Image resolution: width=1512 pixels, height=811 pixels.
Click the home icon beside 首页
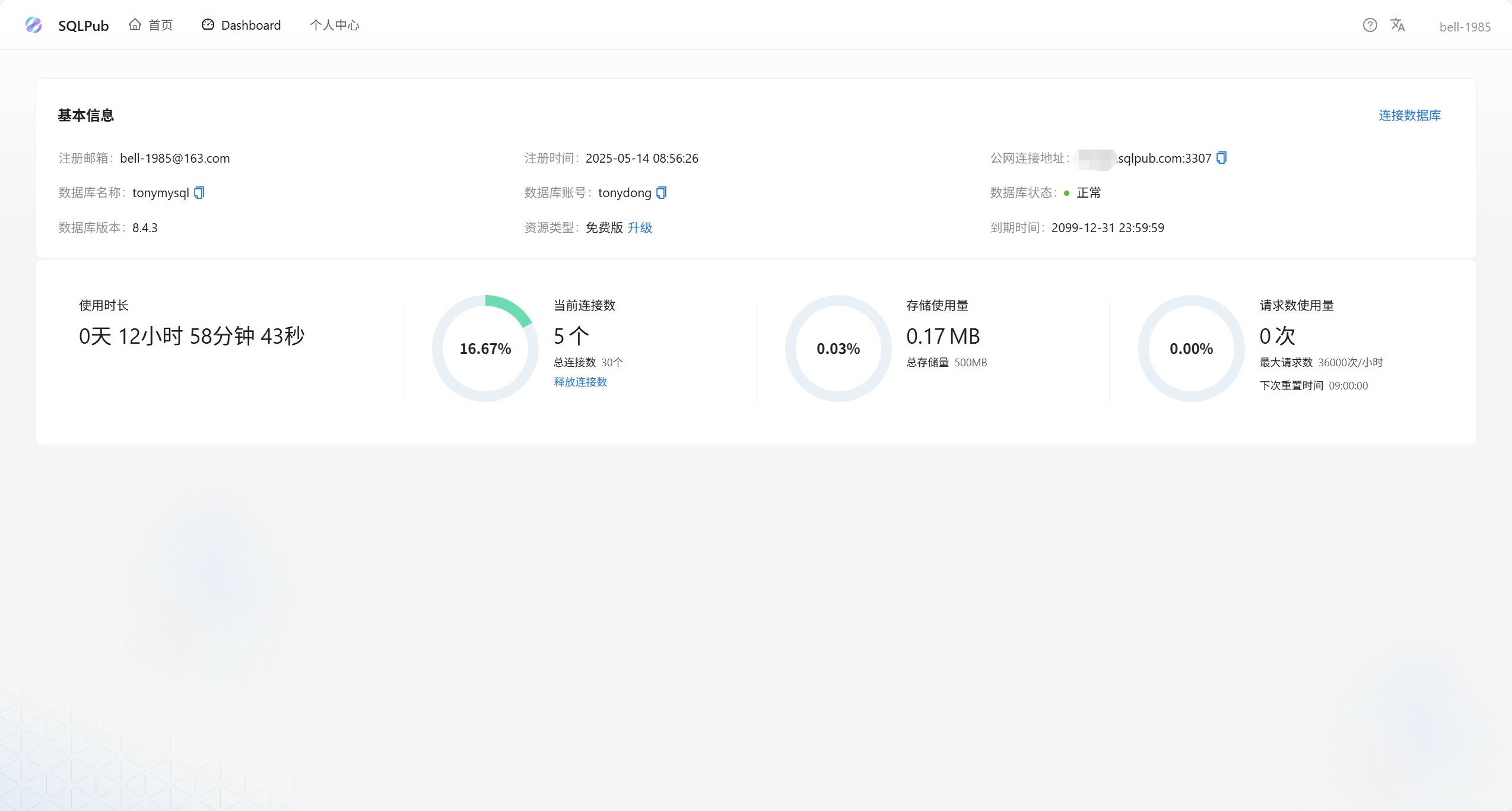135,24
